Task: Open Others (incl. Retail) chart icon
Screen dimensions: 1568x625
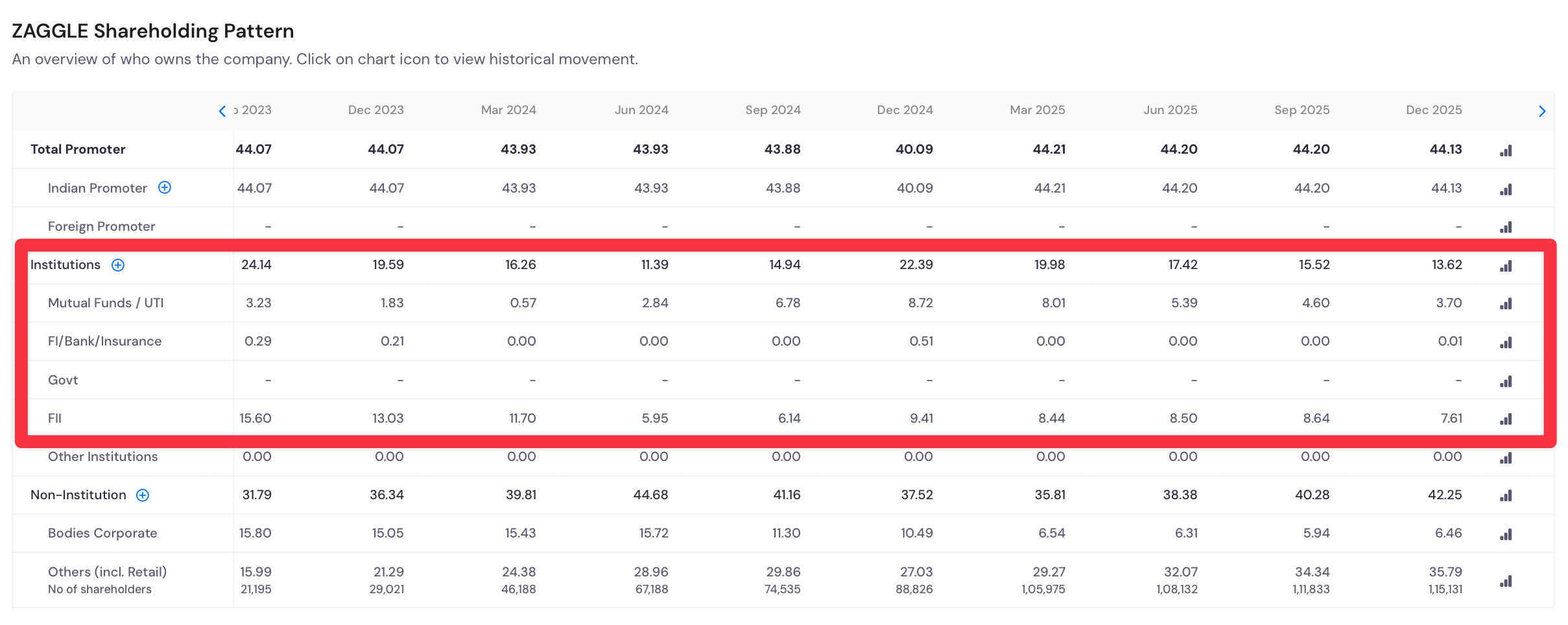Action: 1506,581
